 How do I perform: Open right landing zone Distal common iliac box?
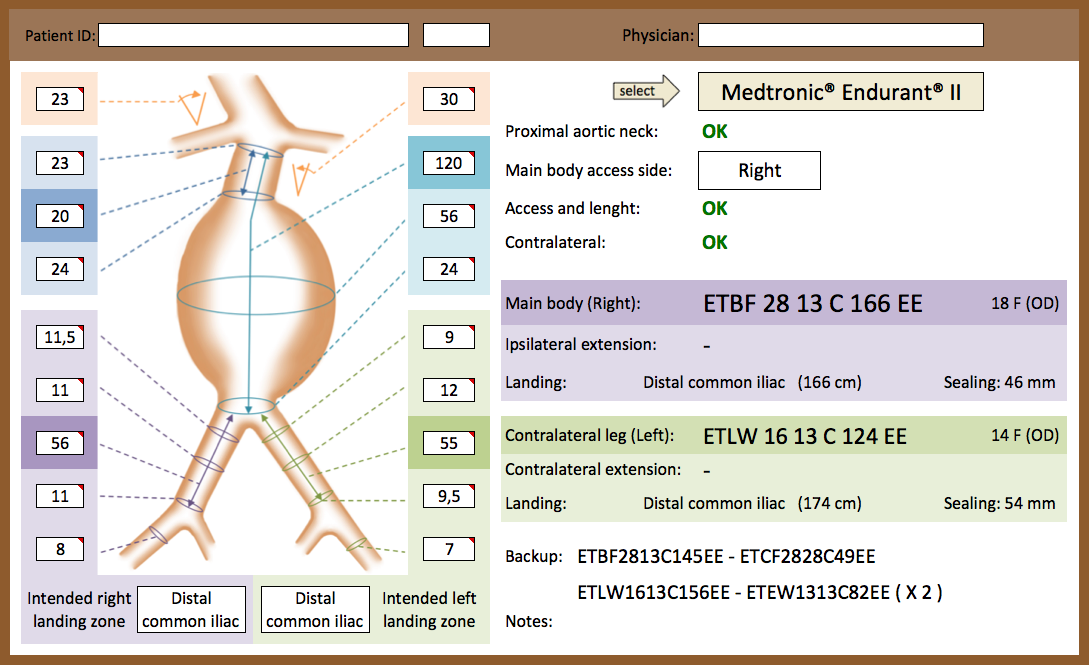click(191, 609)
